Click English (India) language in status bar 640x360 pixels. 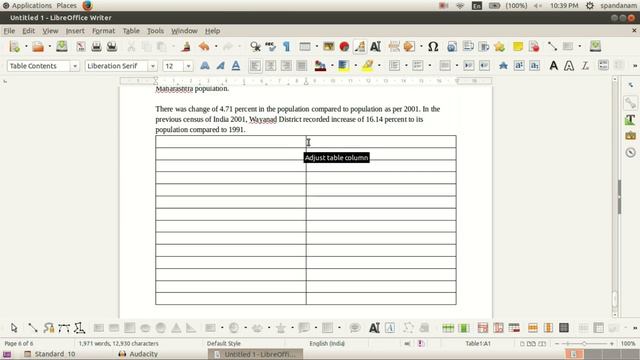click(x=327, y=343)
